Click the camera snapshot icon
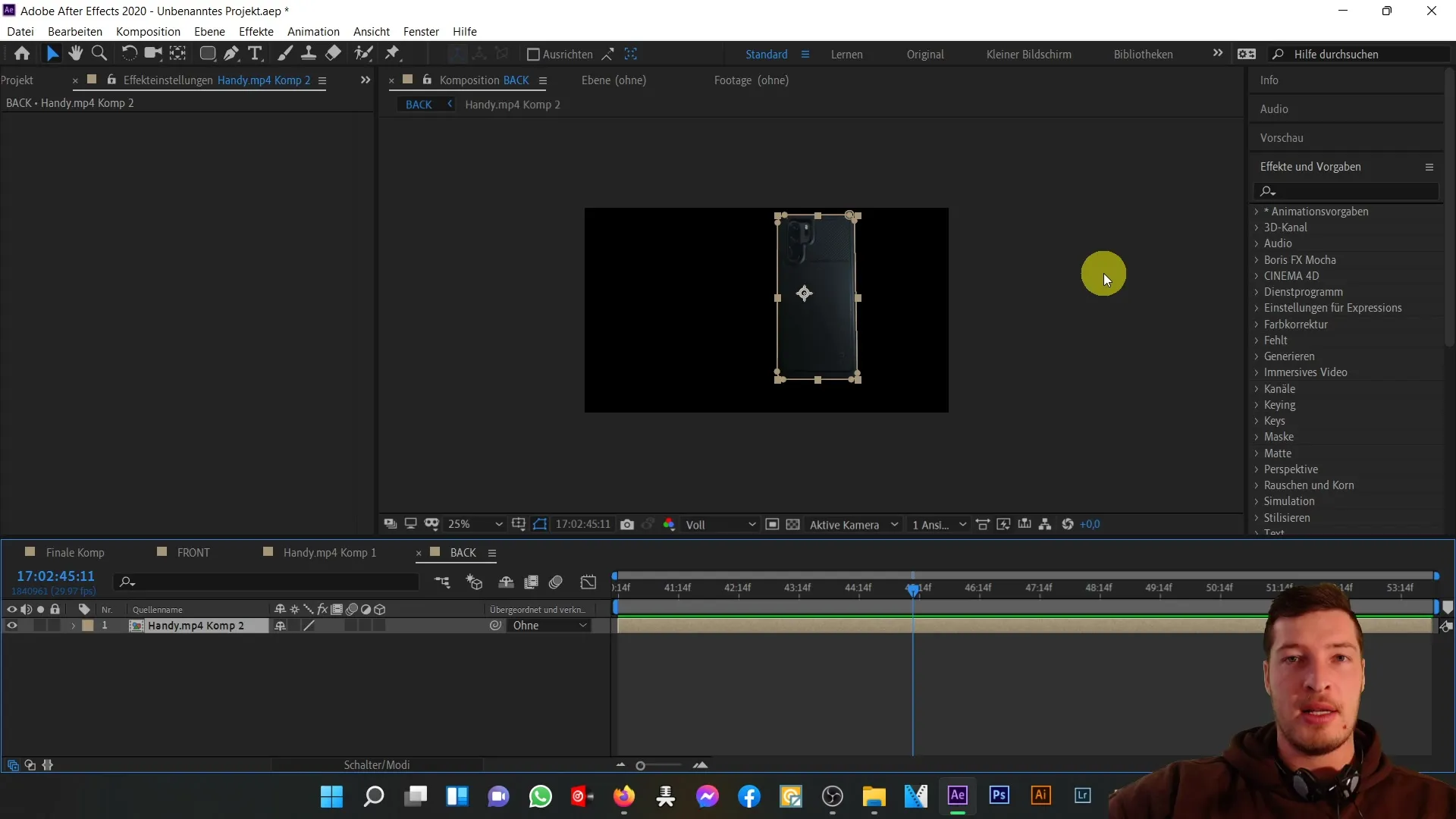Viewport: 1456px width, 819px height. [627, 524]
